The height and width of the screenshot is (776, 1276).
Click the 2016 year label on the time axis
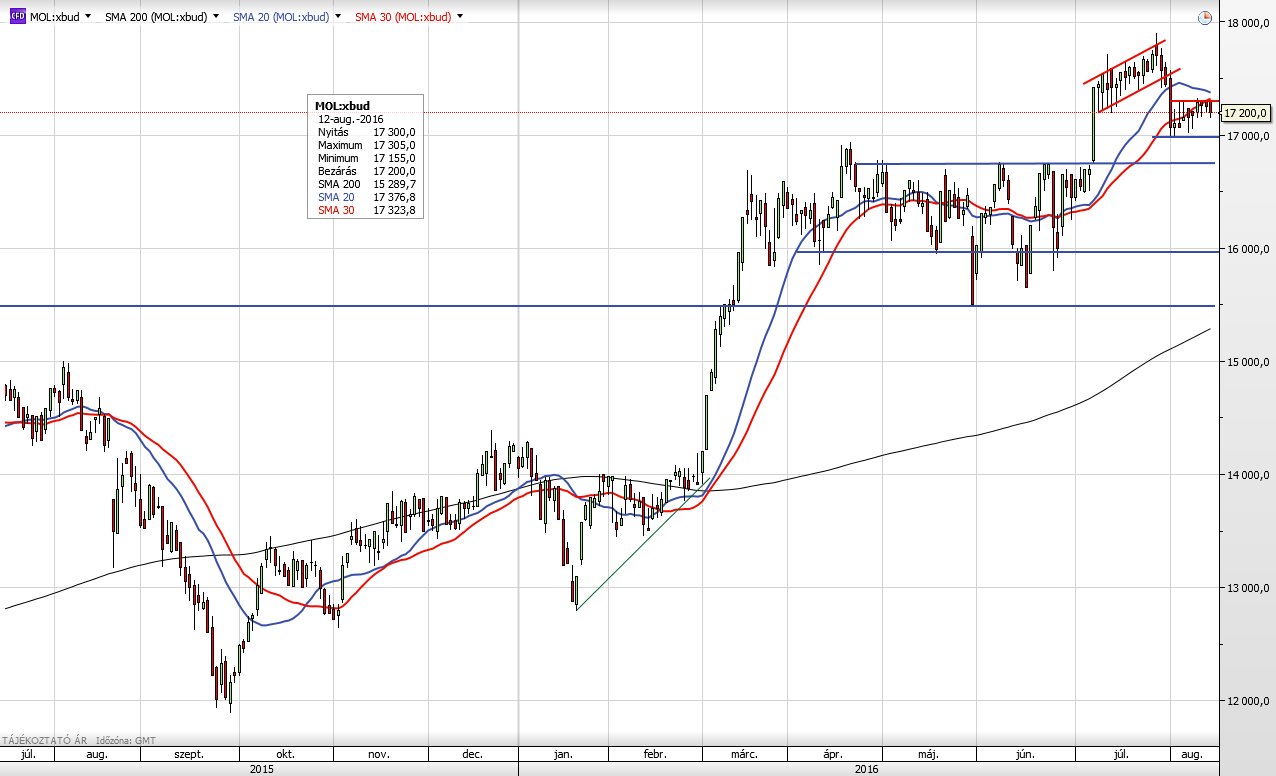[867, 769]
